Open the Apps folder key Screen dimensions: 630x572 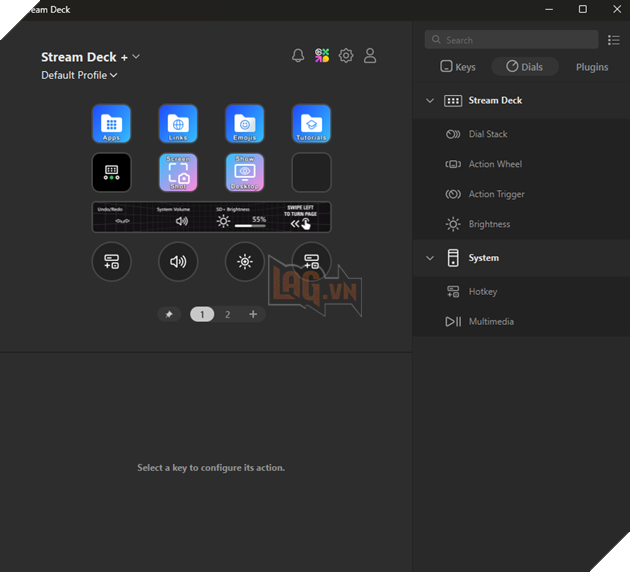(x=111, y=124)
